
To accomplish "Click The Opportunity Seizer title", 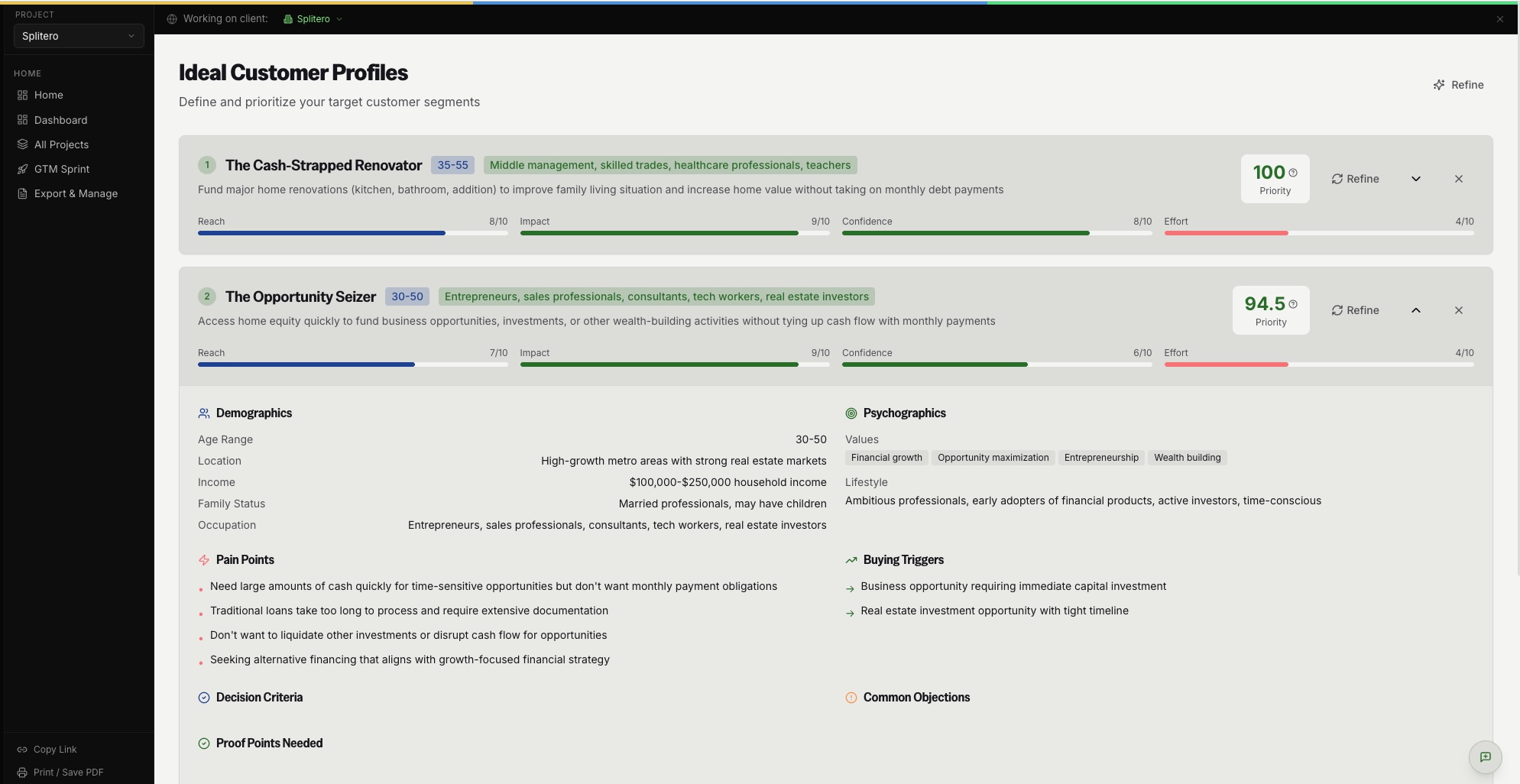I will pos(300,296).
